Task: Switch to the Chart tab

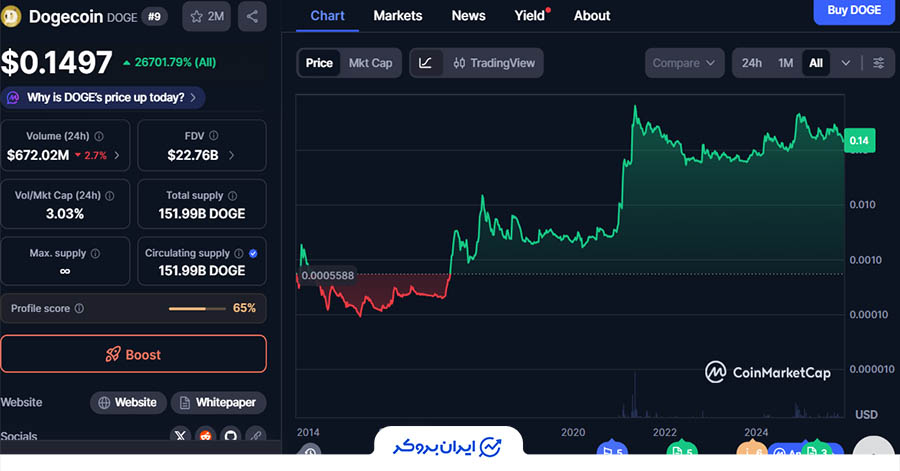Action: pyautogui.click(x=327, y=16)
